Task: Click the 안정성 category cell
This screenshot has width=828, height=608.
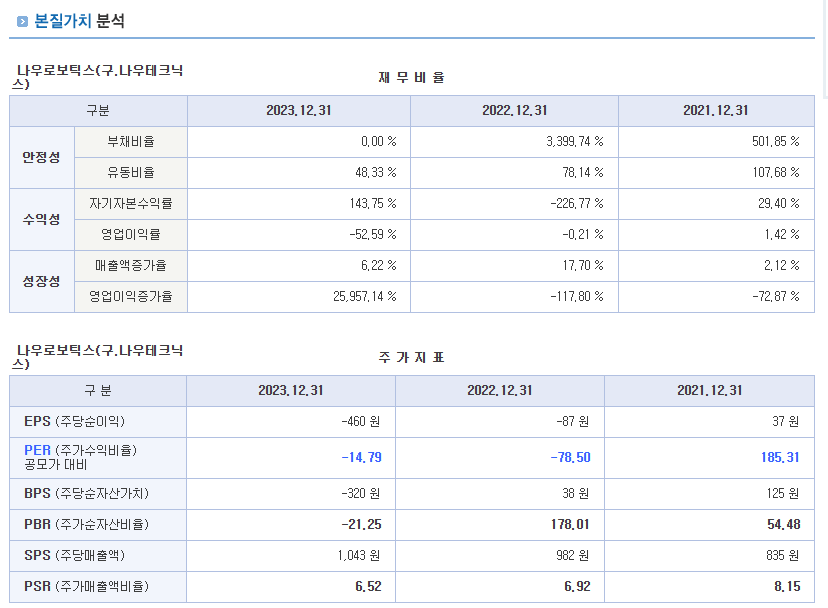Action: click(x=42, y=157)
